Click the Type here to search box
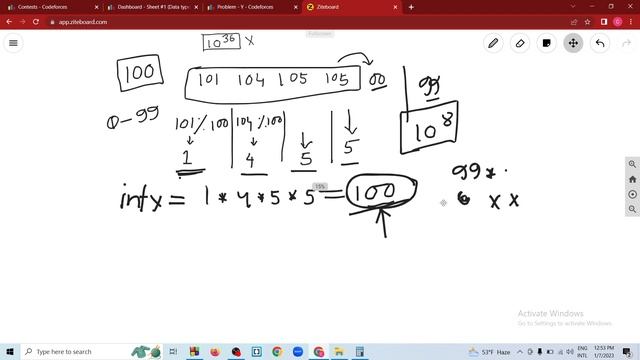 tap(91, 351)
